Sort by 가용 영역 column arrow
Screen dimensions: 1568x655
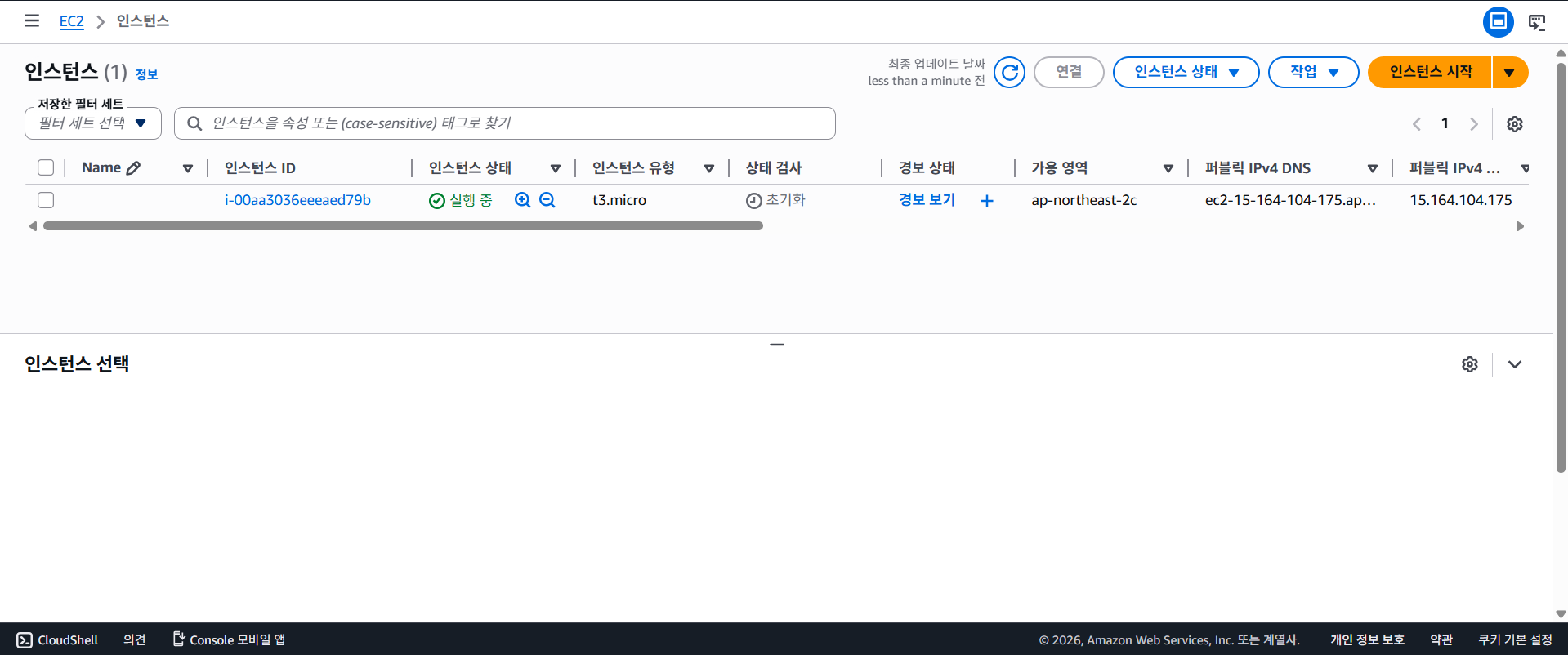[x=1168, y=168]
